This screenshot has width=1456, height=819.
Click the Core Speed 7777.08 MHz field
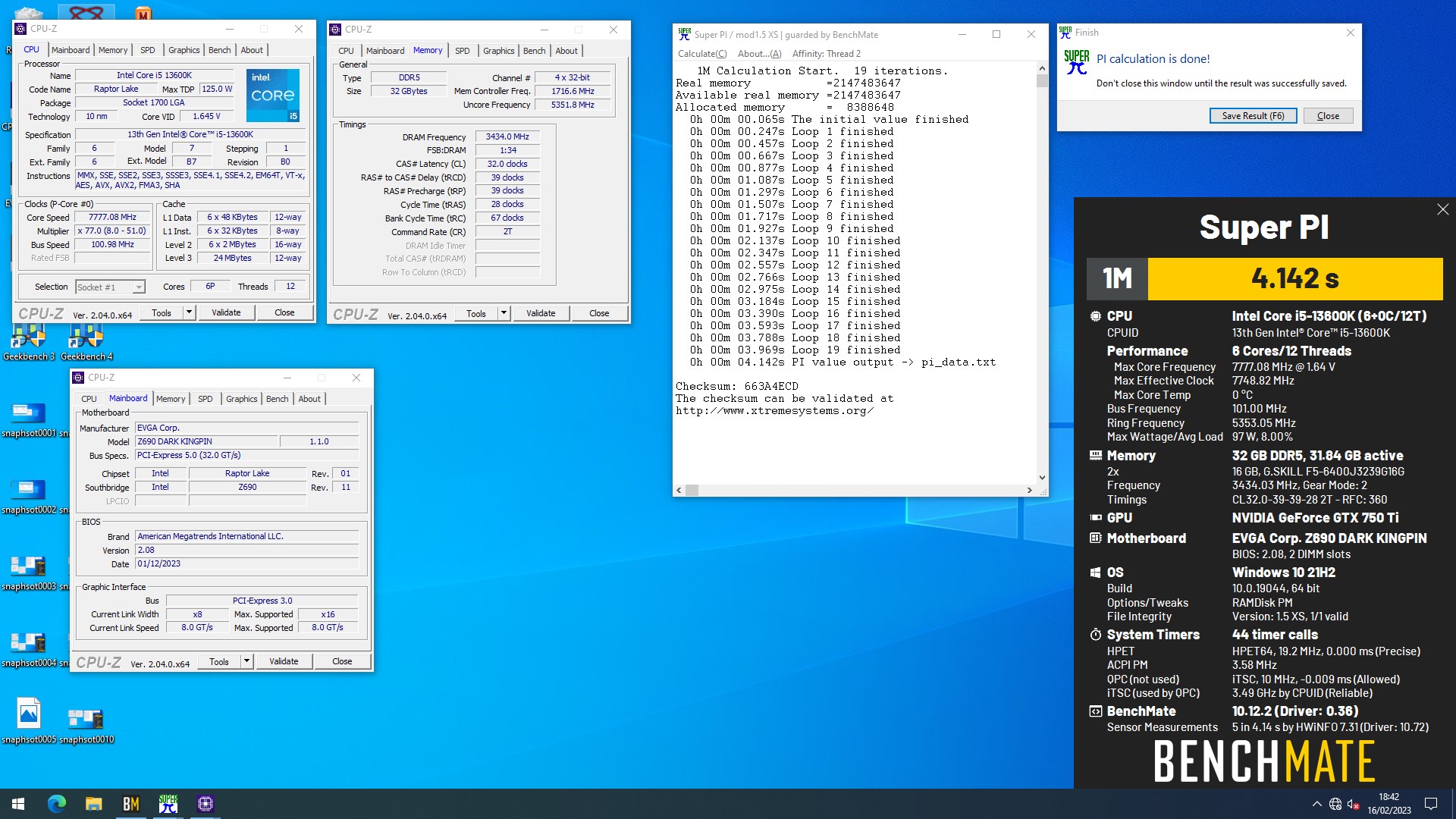tap(112, 217)
